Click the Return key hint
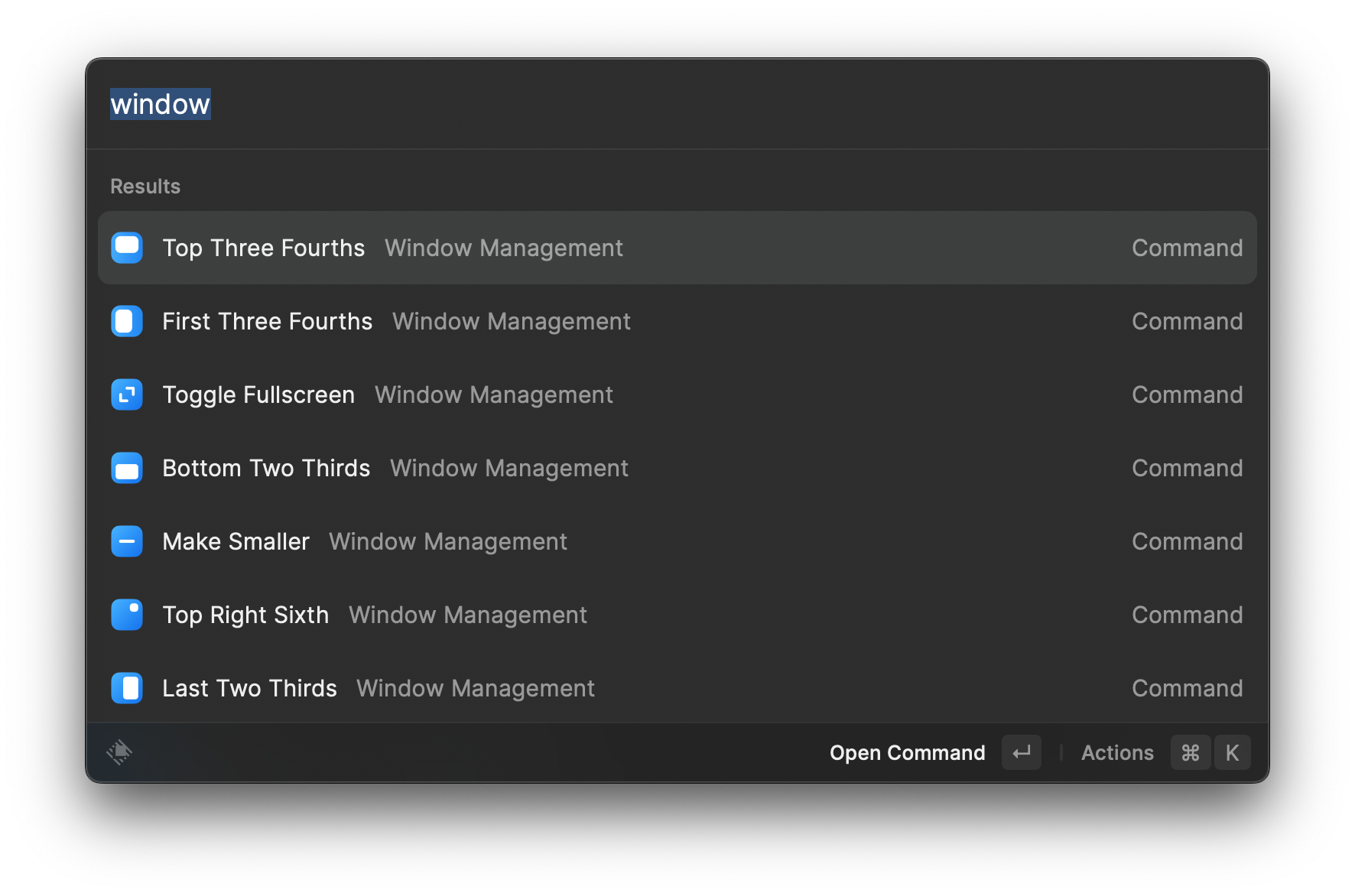This screenshot has height=896, width=1355. click(1022, 753)
